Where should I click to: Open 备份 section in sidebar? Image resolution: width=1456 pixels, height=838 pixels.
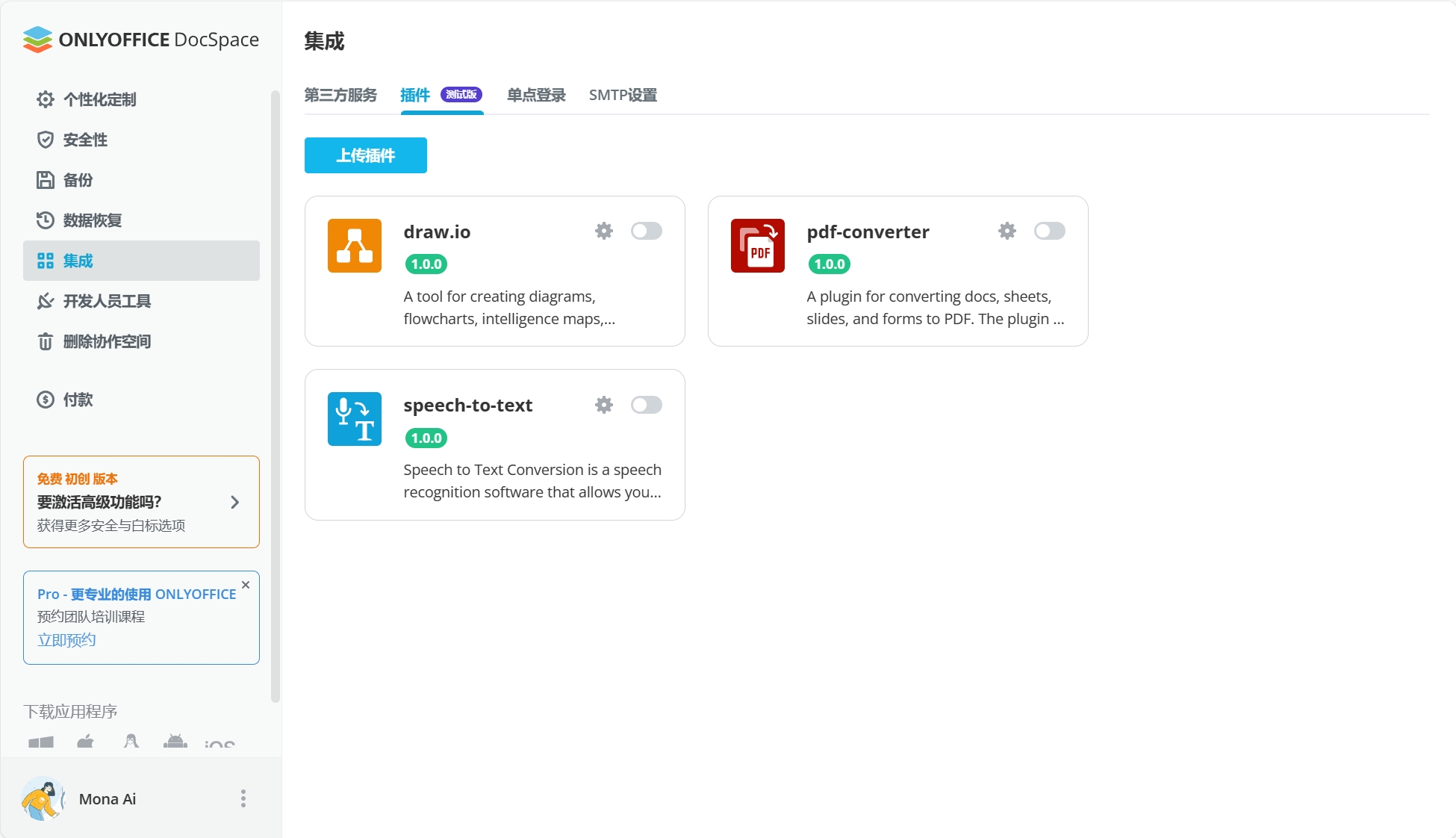pos(77,180)
